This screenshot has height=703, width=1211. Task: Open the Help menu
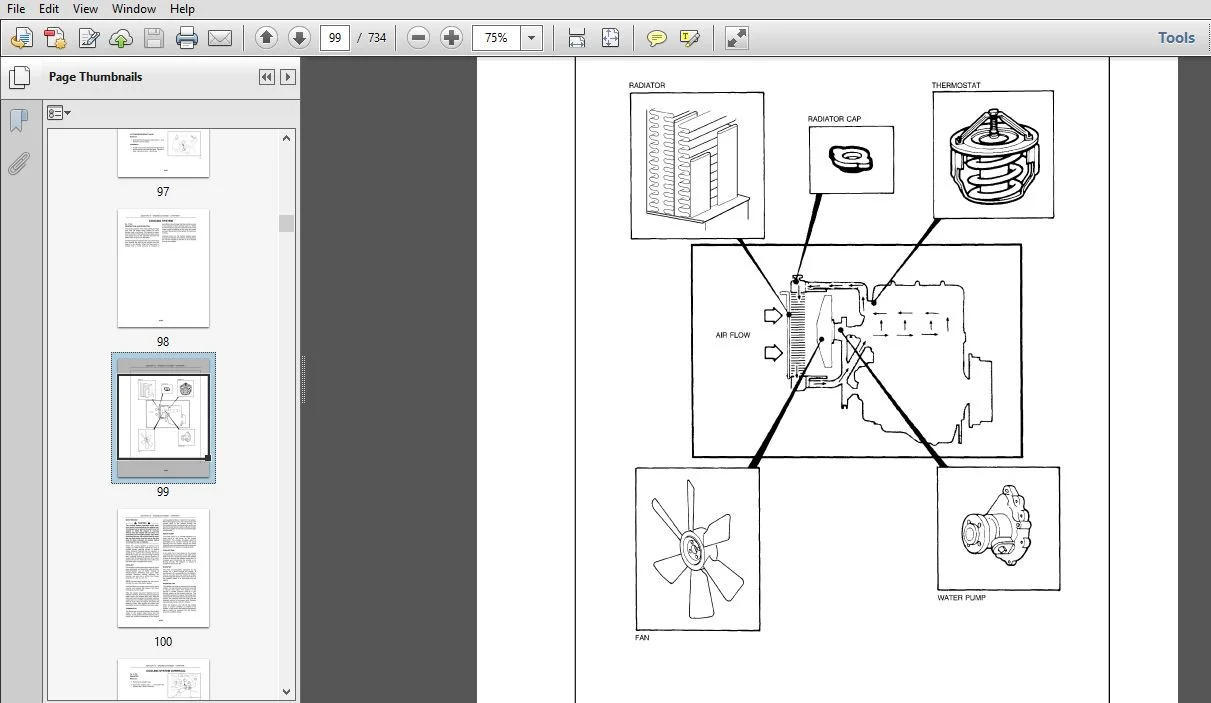tap(182, 9)
